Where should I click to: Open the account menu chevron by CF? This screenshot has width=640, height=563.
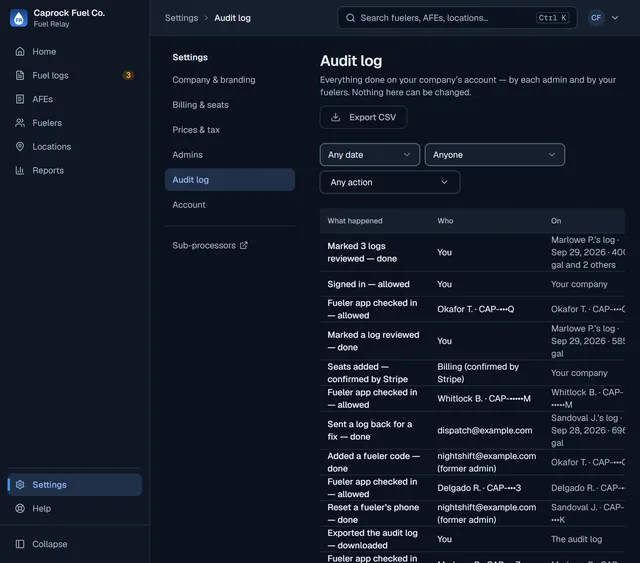click(x=615, y=18)
